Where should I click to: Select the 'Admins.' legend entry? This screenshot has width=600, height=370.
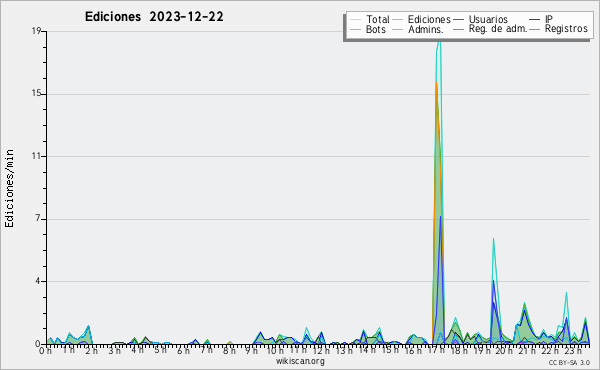coord(418,29)
